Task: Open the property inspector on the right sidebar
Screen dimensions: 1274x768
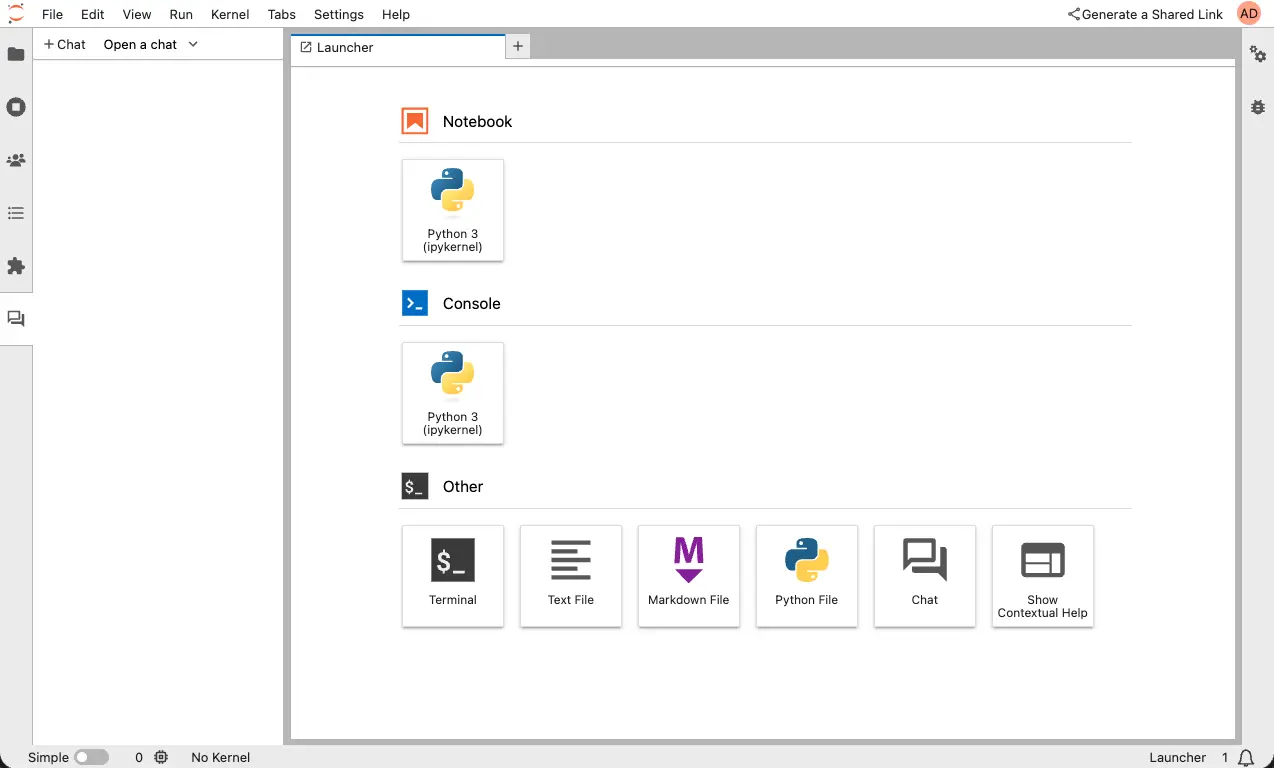Action: [1257, 55]
